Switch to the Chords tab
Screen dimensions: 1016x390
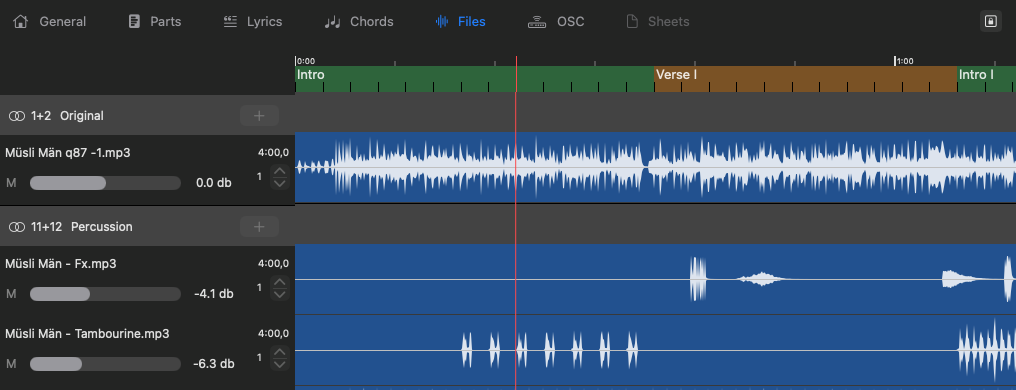pos(359,21)
